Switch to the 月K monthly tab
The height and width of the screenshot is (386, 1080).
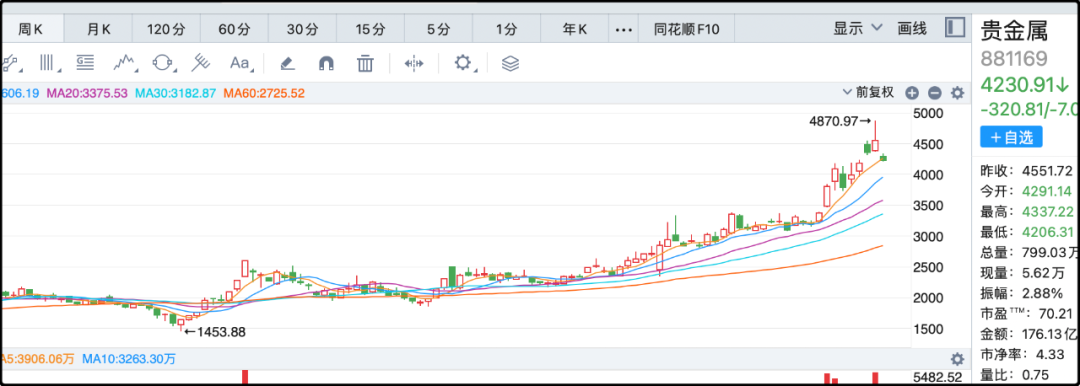tap(98, 29)
